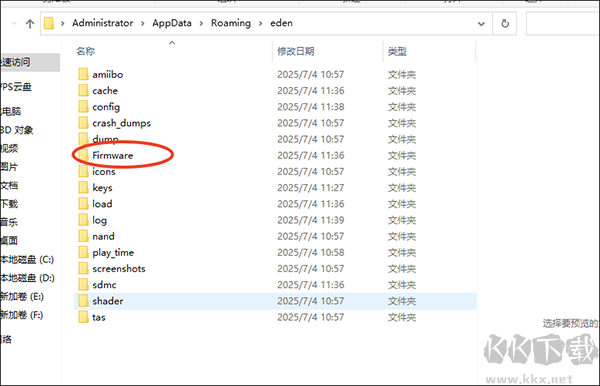This screenshot has height=386, width=600.
Task: Select the nand folder icon
Action: pos(83,236)
